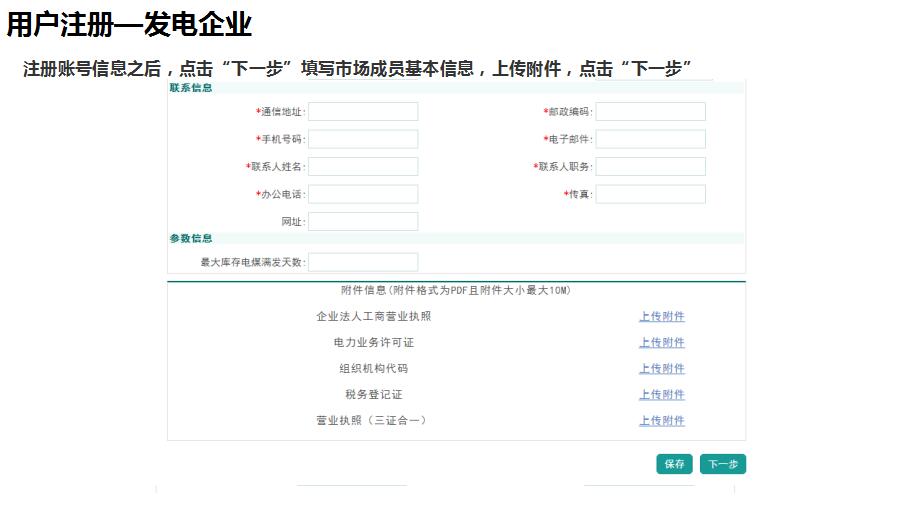The image size is (916, 514).
Task: Upload attachment for 营业执照(三证合一)
Action: tap(662, 421)
